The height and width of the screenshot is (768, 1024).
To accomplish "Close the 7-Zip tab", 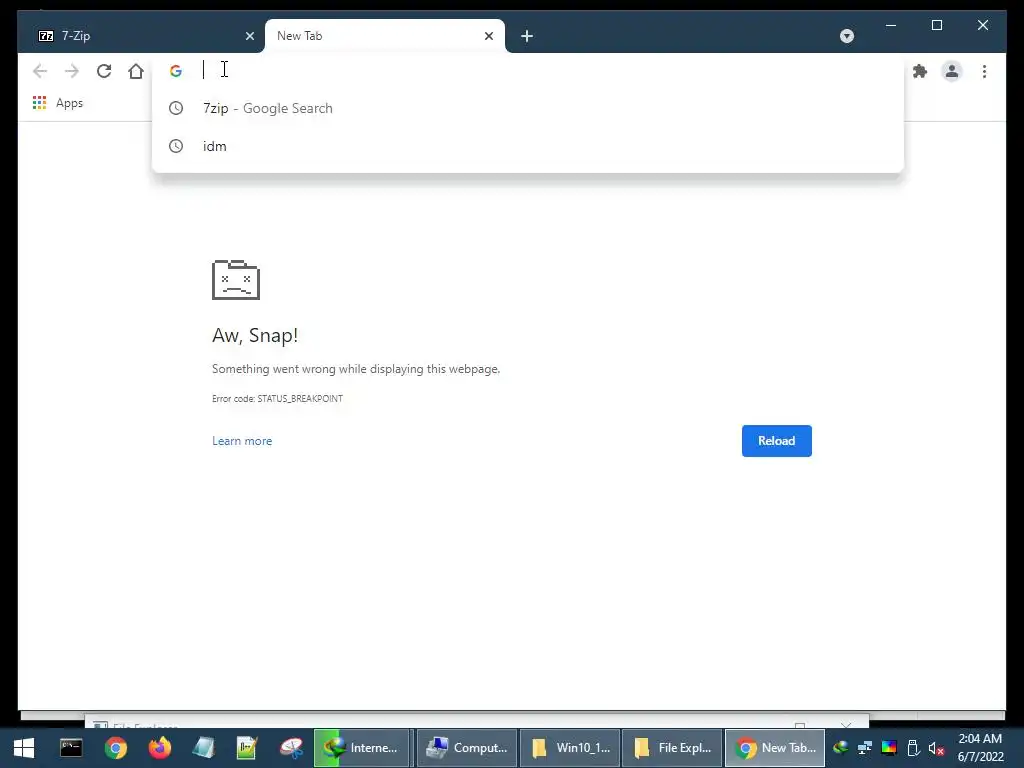I will tap(249, 36).
